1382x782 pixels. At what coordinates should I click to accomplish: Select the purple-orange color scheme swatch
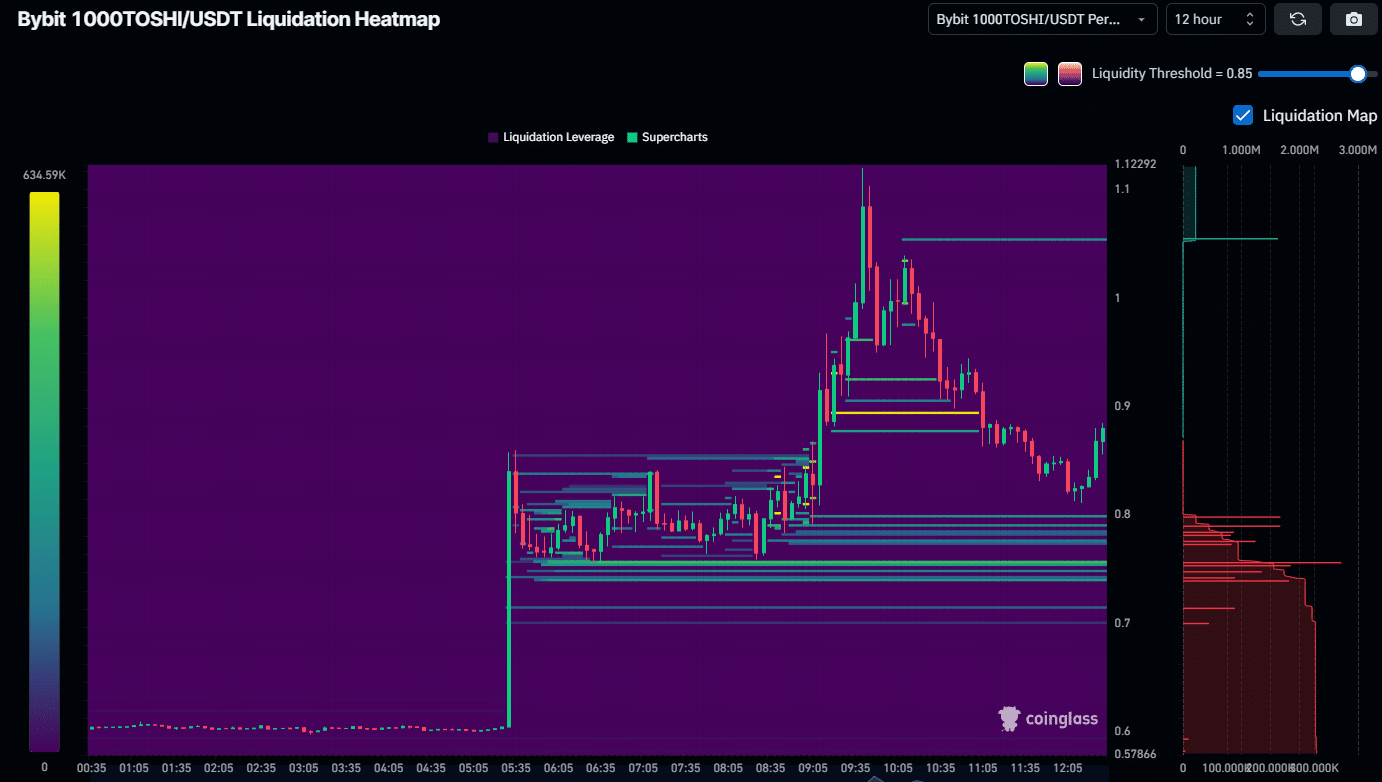click(x=1070, y=74)
